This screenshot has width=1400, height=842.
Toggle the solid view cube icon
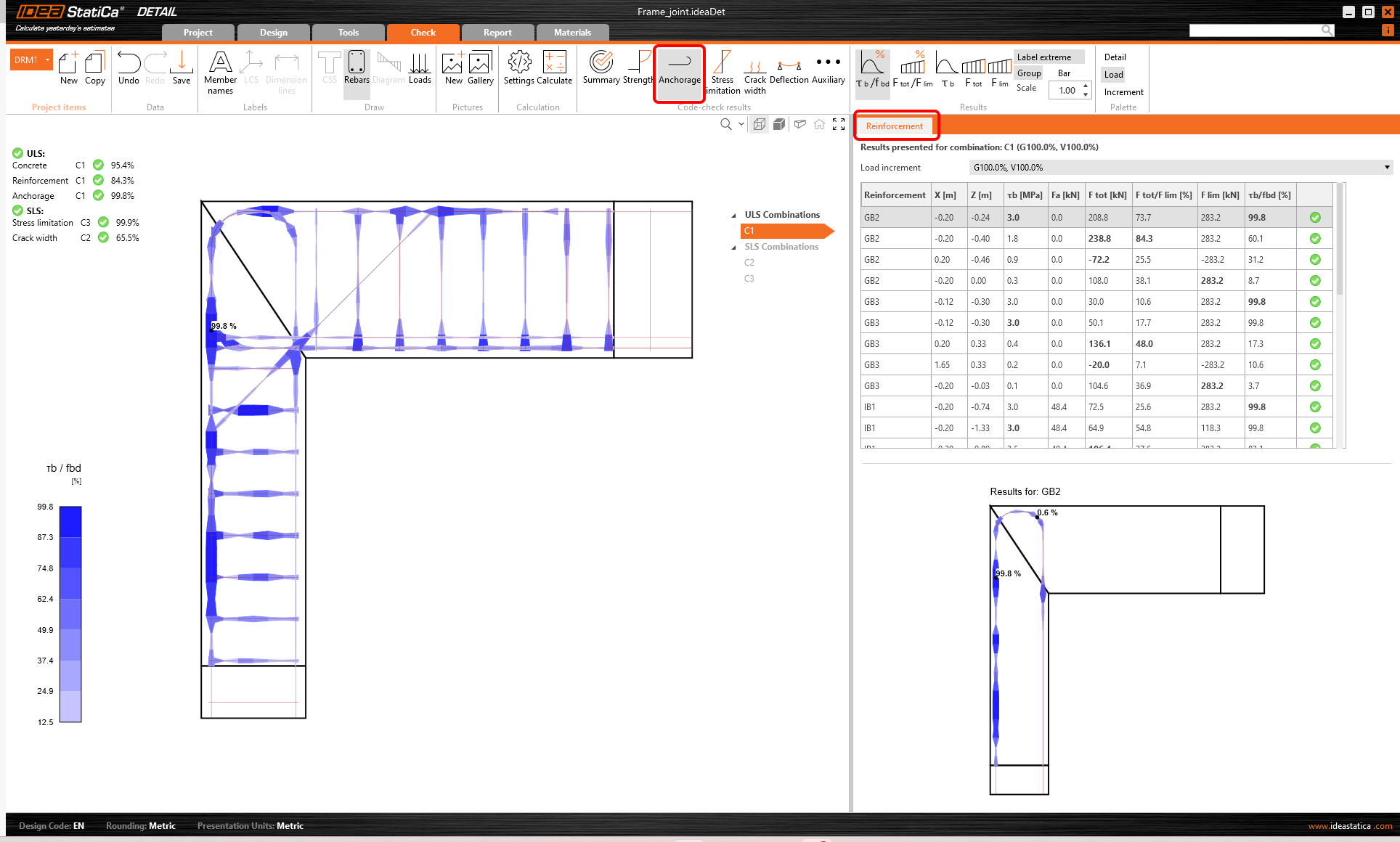[x=778, y=124]
